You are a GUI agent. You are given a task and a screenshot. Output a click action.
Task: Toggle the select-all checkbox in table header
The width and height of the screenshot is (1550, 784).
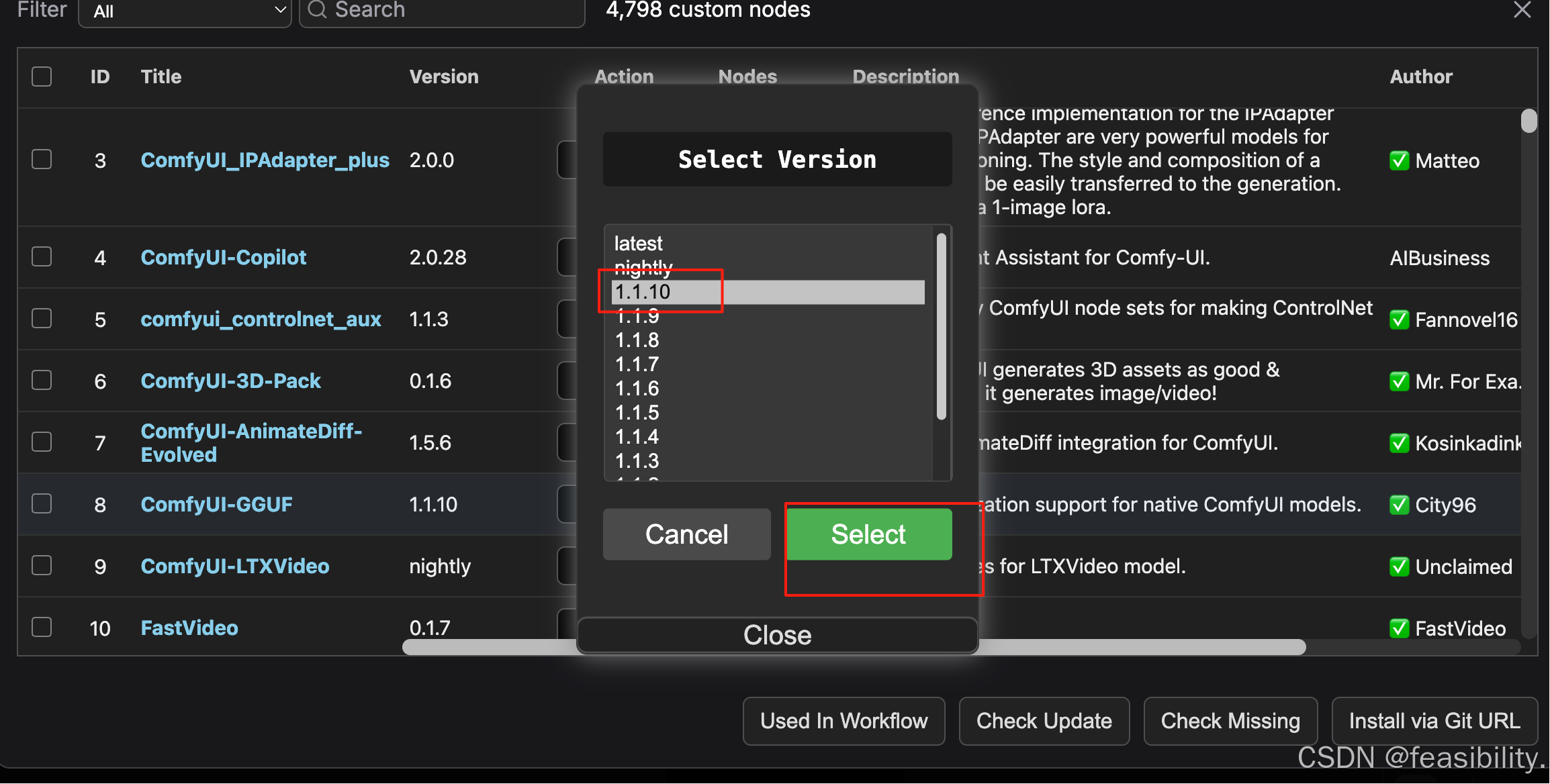pyautogui.click(x=42, y=77)
